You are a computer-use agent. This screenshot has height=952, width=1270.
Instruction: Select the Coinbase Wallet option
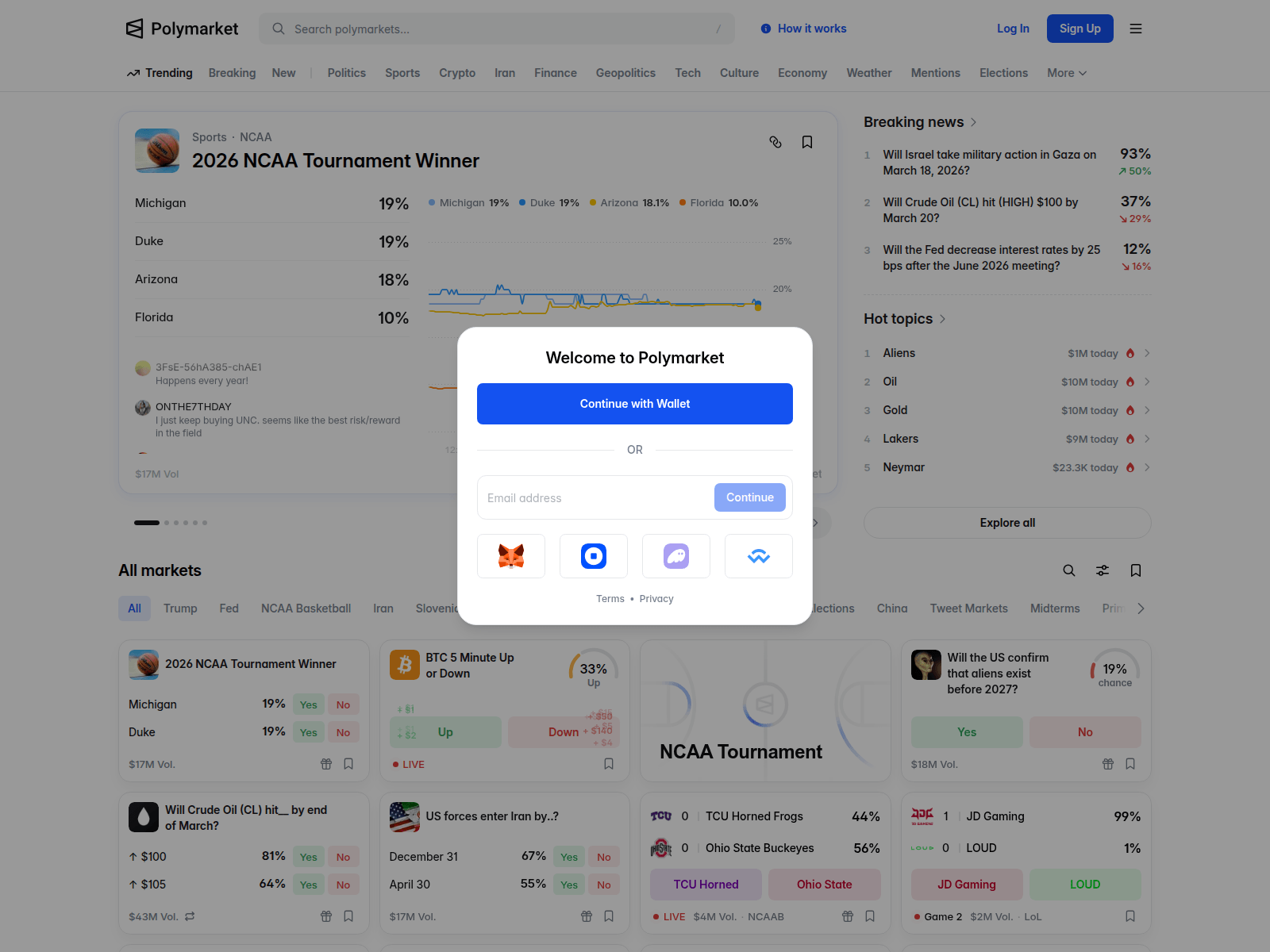pos(593,556)
